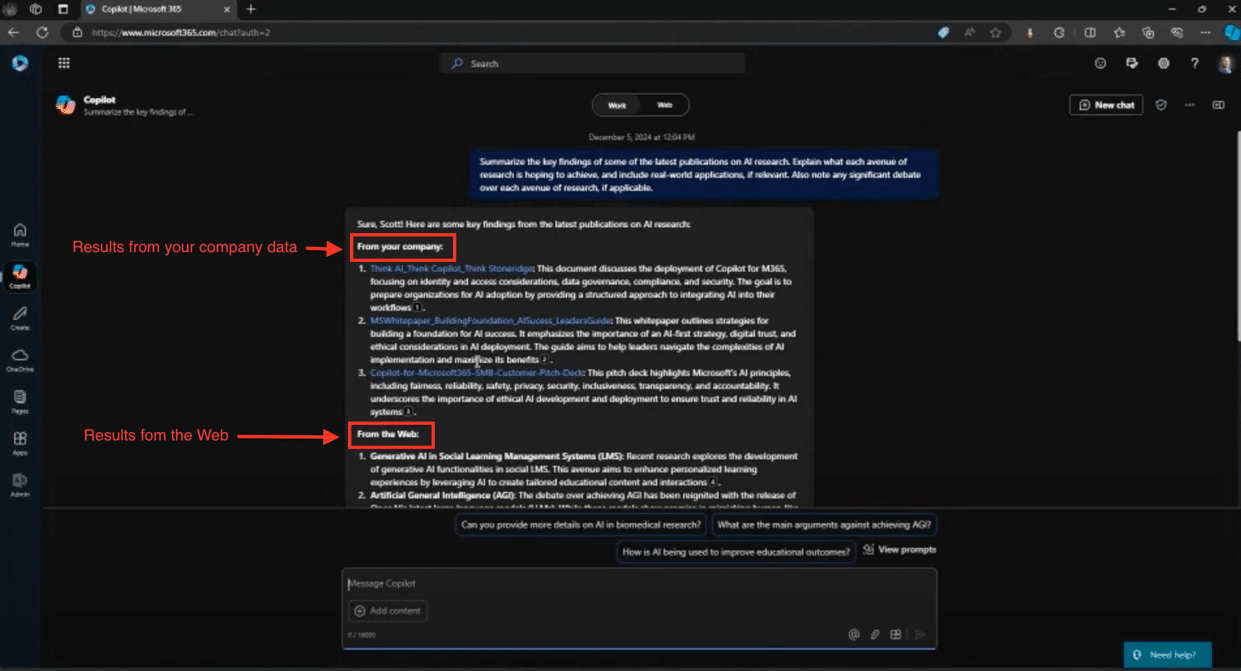Screen dimensions: 1241x671
Task: Open the settings gear in the header
Action: point(1163,63)
